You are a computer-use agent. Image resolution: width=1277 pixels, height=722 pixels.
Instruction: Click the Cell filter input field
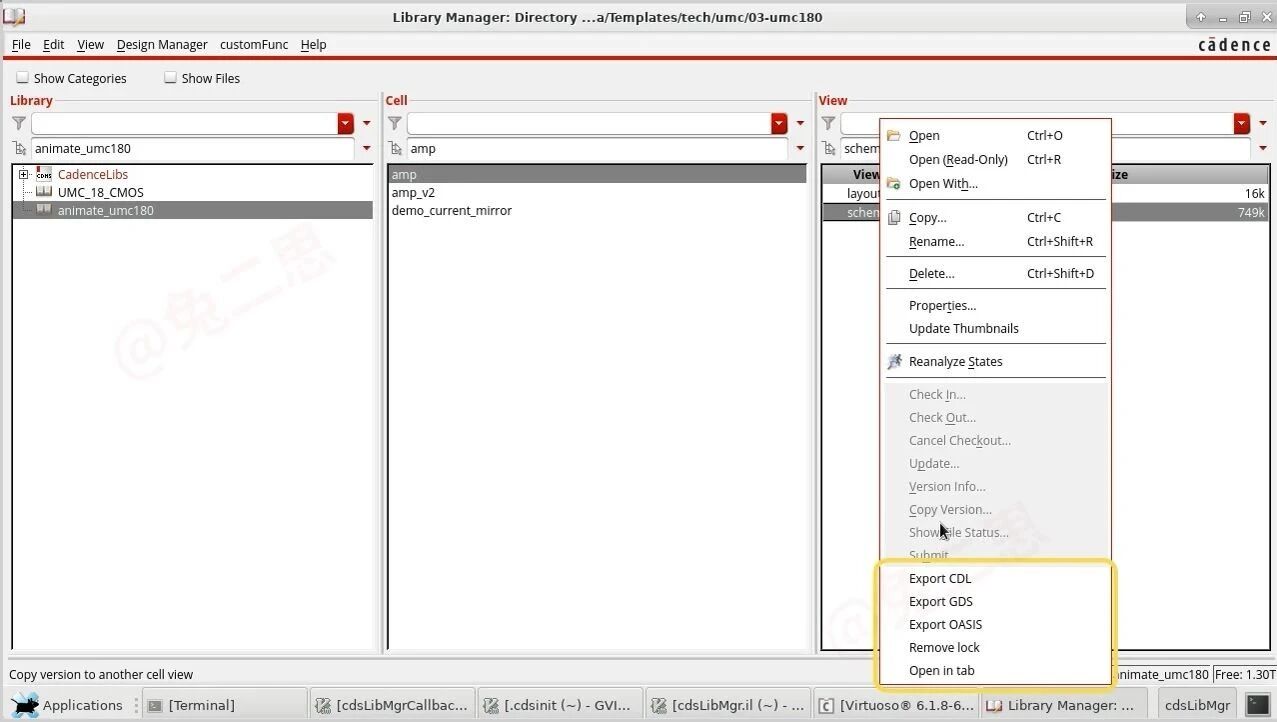(x=589, y=123)
